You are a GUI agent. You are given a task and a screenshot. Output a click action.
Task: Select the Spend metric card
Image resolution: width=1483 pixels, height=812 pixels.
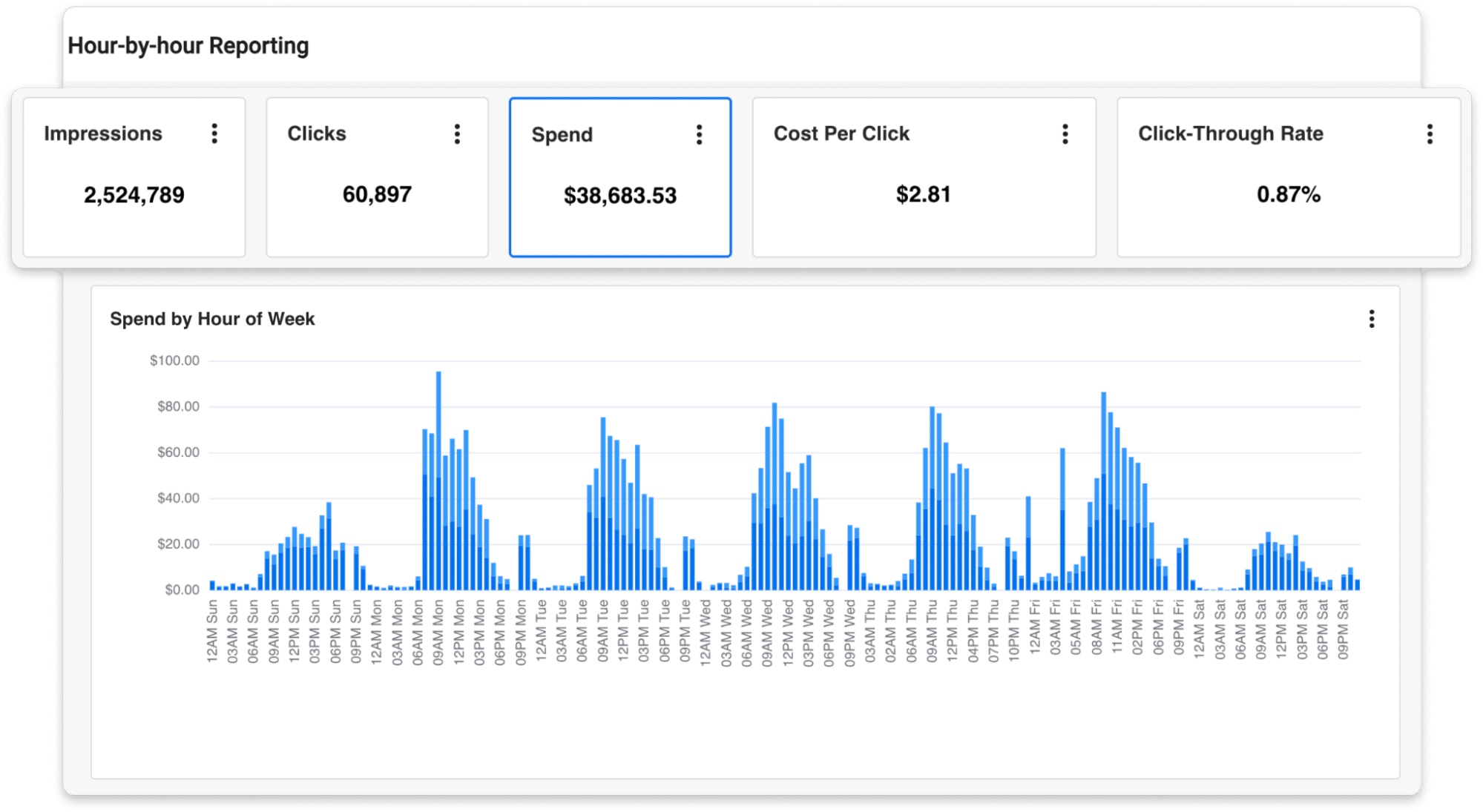point(620,177)
